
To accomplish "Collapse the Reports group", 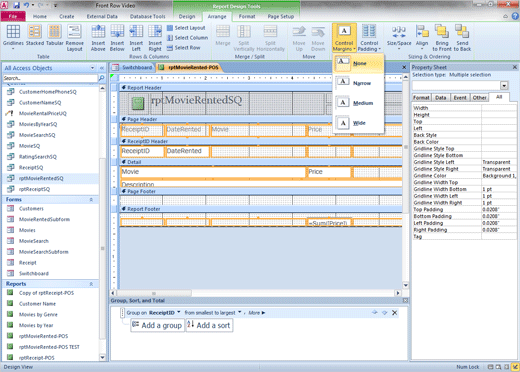I will click(91, 284).
